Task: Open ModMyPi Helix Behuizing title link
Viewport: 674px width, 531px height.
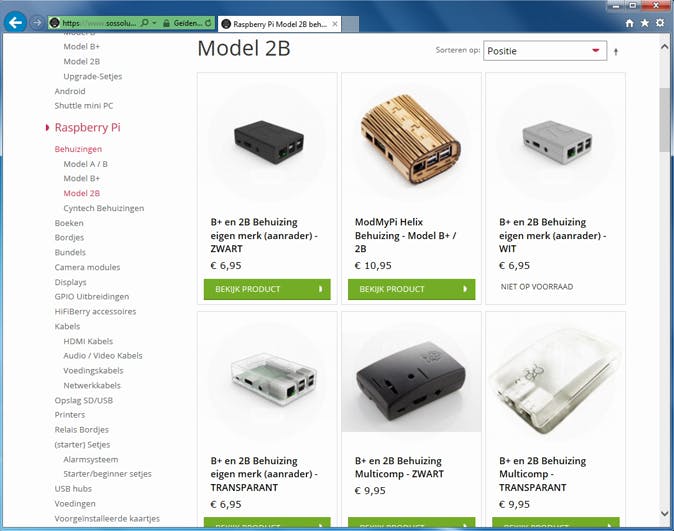Action: point(405,235)
